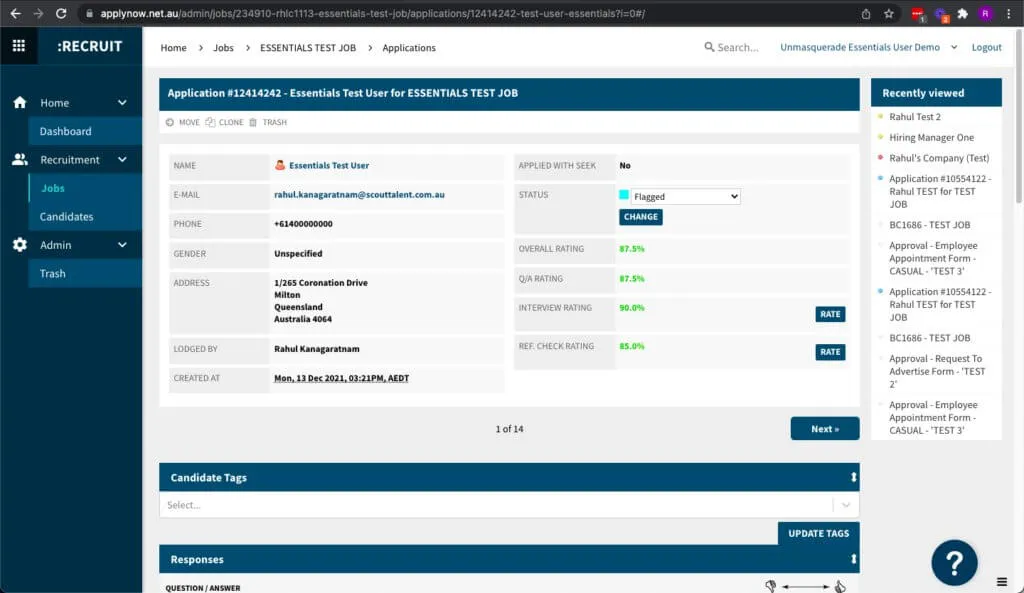The height and width of the screenshot is (593, 1024).
Task: Open the Candidate Tags select dropdown arrow
Action: pos(846,505)
